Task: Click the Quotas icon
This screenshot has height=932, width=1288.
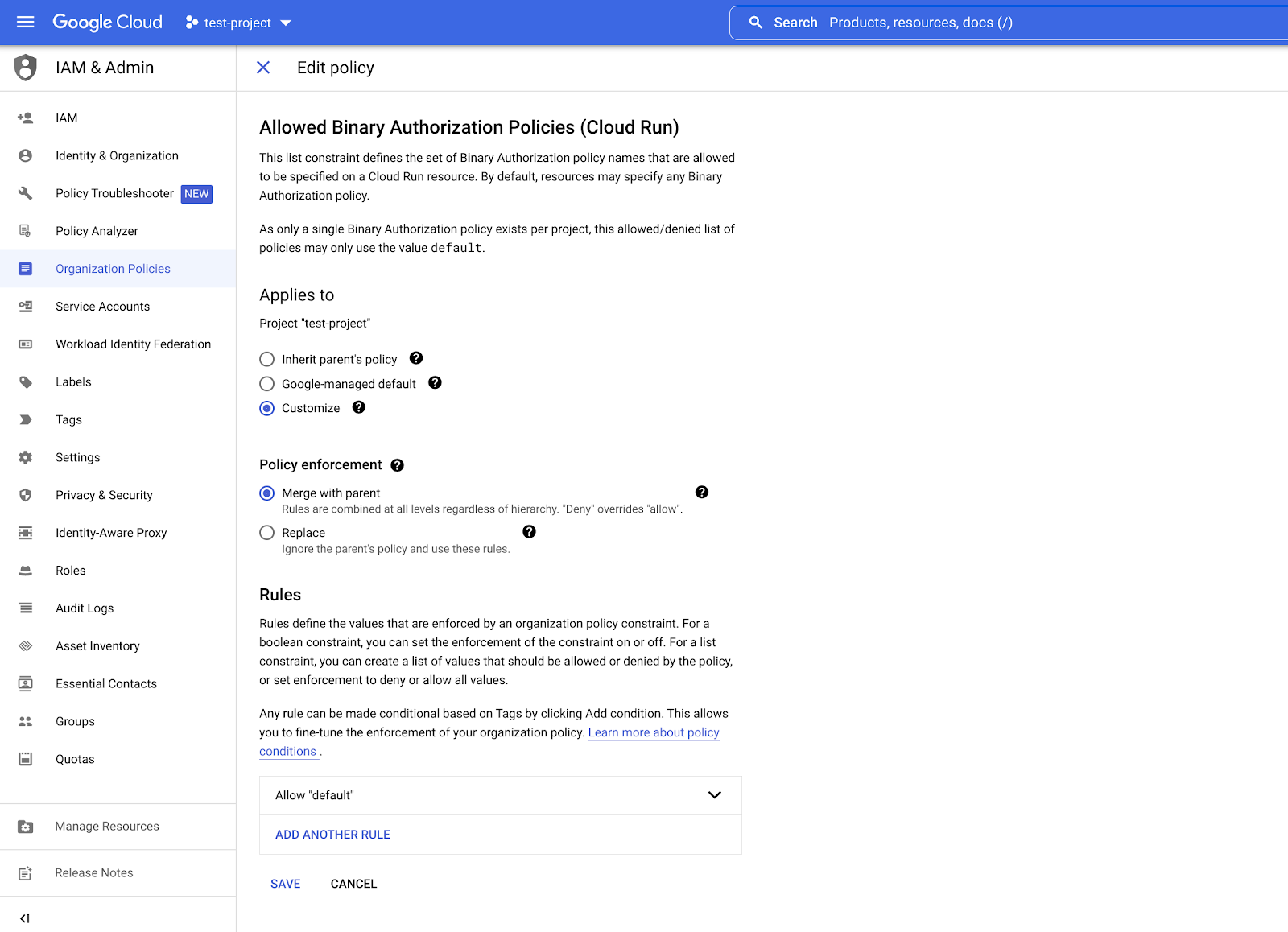Action: pos(26,759)
